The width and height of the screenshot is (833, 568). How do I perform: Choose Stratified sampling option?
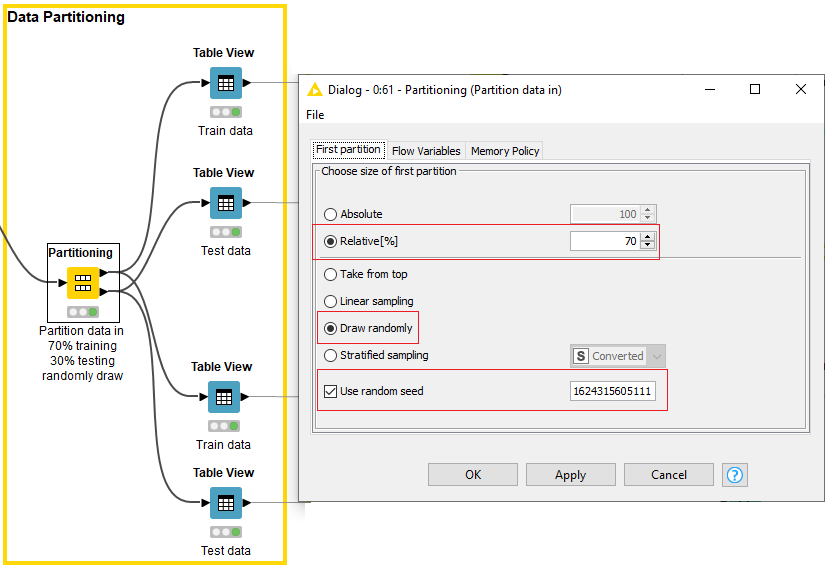(x=330, y=355)
